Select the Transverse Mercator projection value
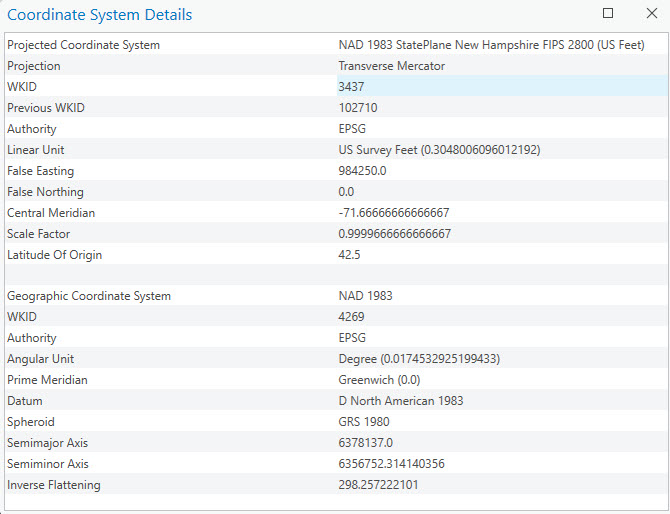 [391, 66]
